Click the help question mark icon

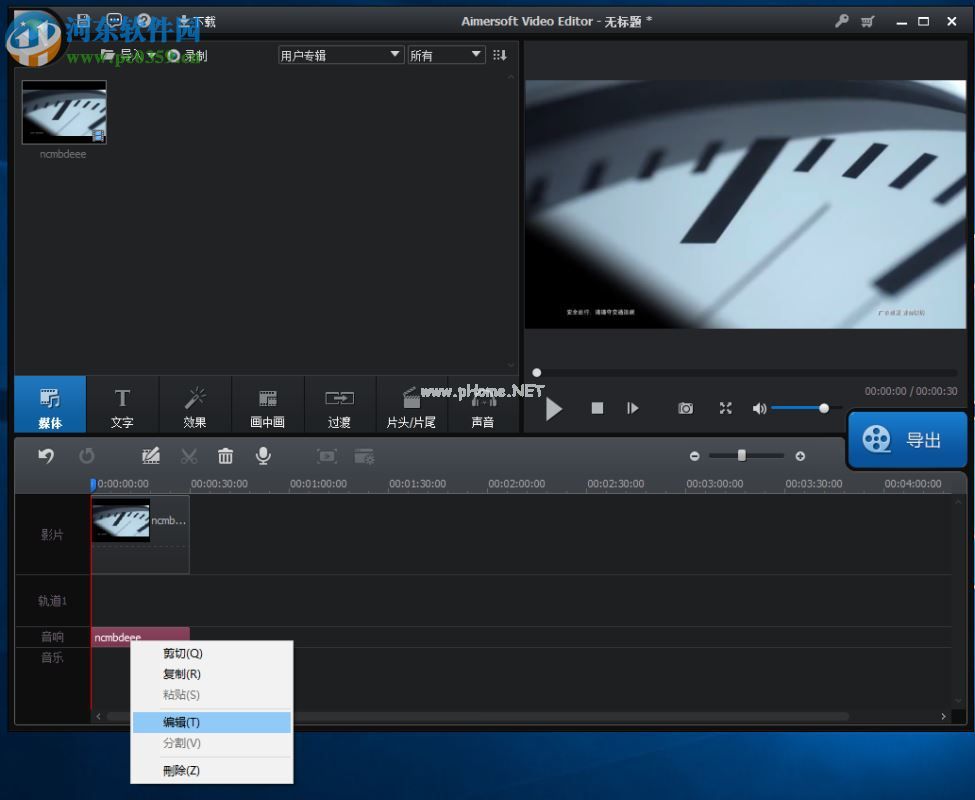pos(143,18)
